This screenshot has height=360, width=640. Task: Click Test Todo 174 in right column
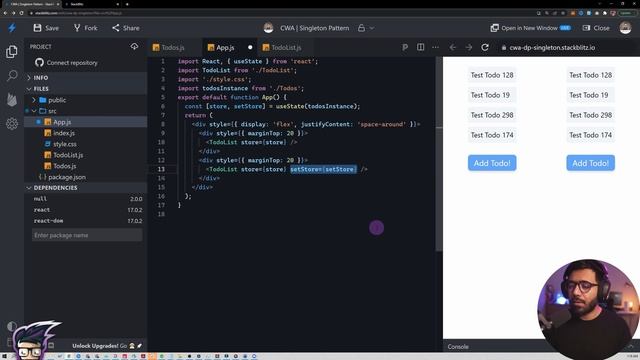(x=590, y=135)
